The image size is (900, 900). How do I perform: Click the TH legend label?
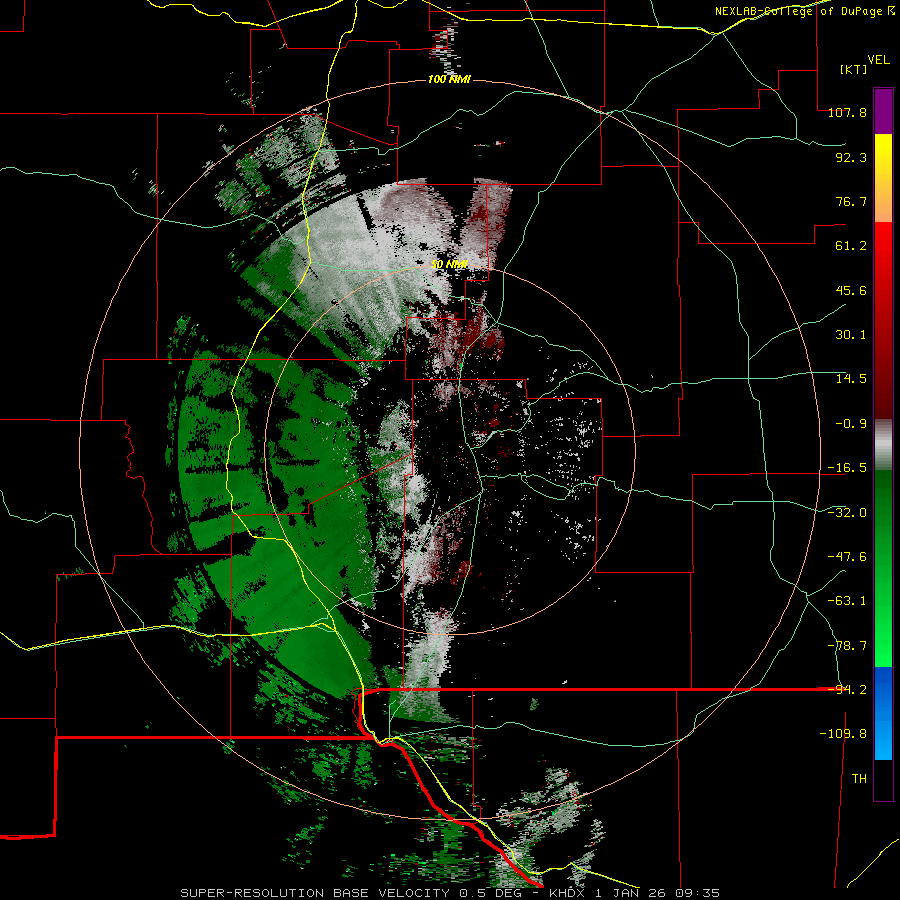[x=859, y=779]
